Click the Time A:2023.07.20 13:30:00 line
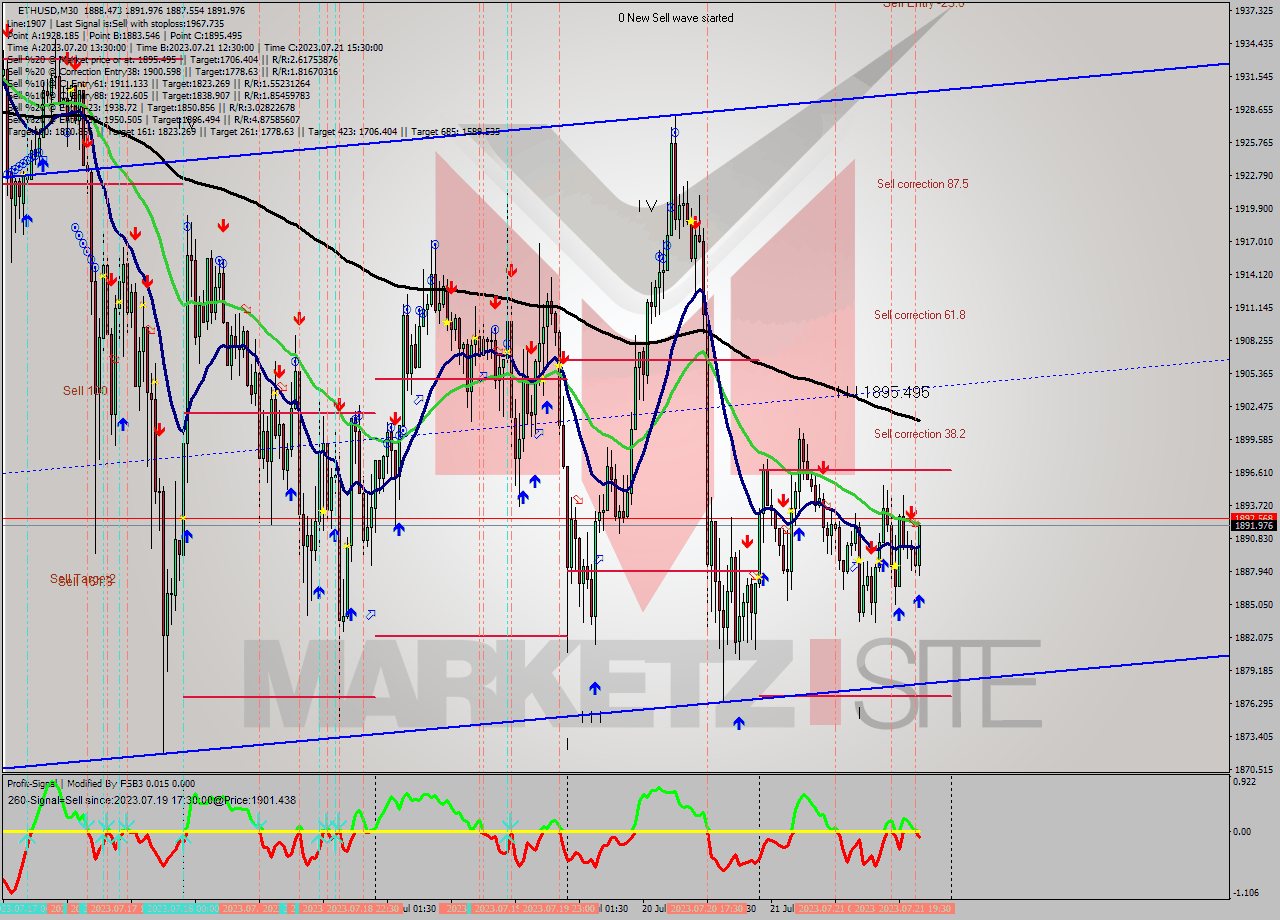The image size is (1280, 920). coord(66,47)
